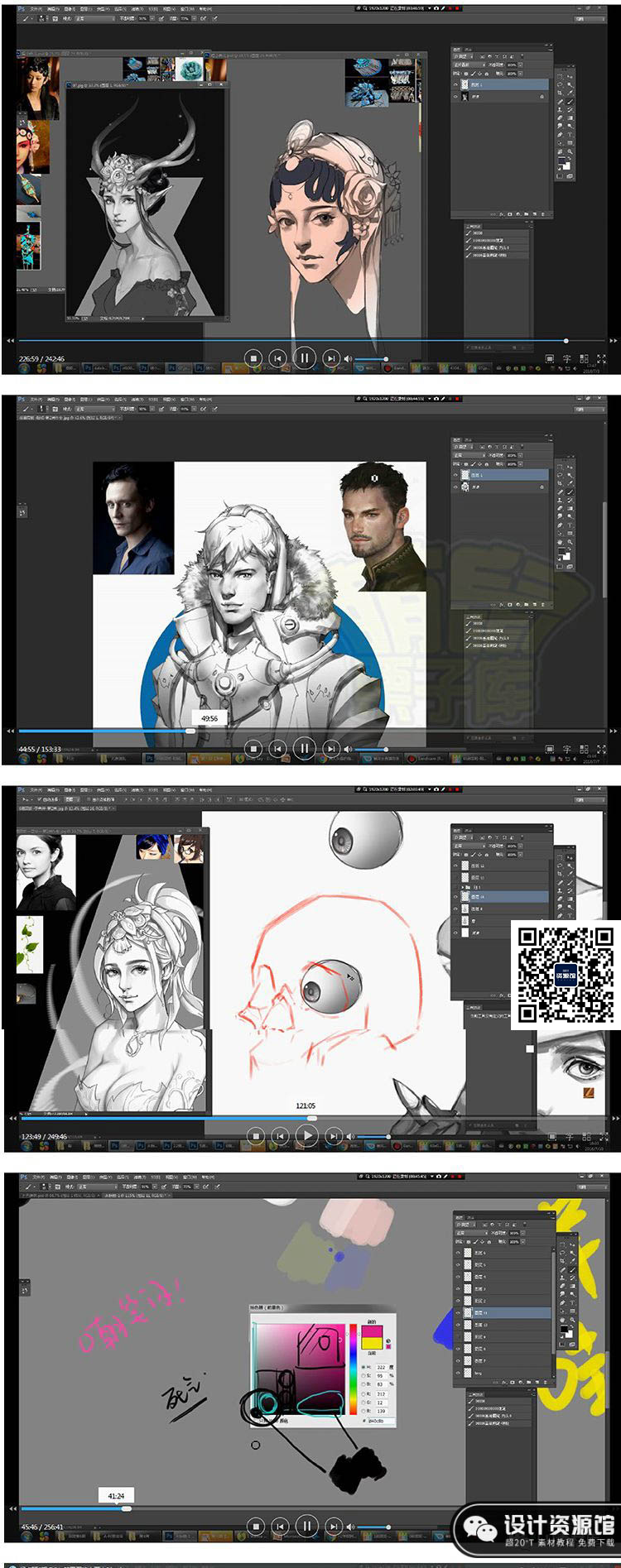This screenshot has width=621, height=1568.
Task: Enter fullscreen in the 226:59 / 242:46 player
Action: click(601, 359)
